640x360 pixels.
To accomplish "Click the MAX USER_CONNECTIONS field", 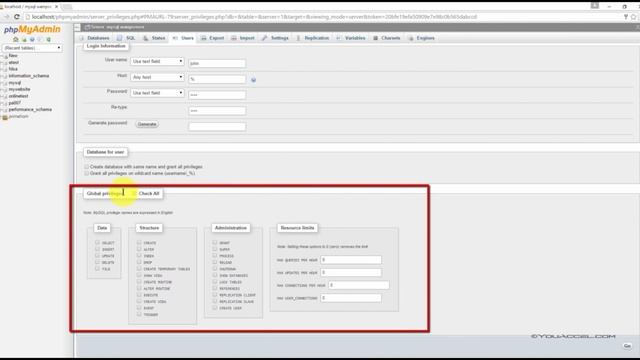I will click(351, 298).
